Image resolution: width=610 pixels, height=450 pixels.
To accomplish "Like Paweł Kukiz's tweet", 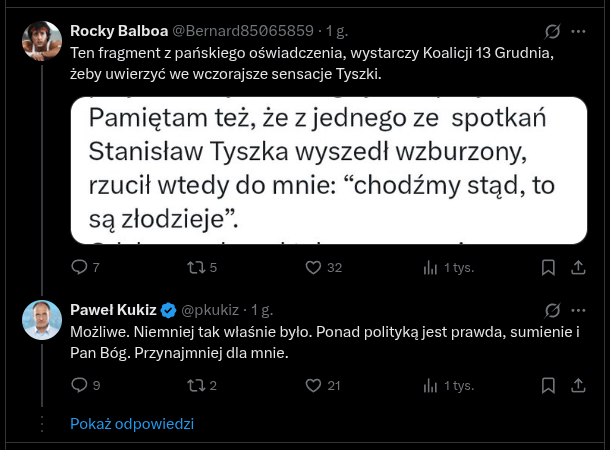I will point(312,385).
